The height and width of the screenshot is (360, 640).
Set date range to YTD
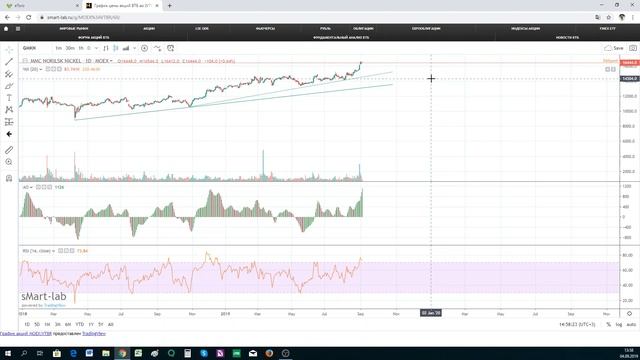coord(80,324)
